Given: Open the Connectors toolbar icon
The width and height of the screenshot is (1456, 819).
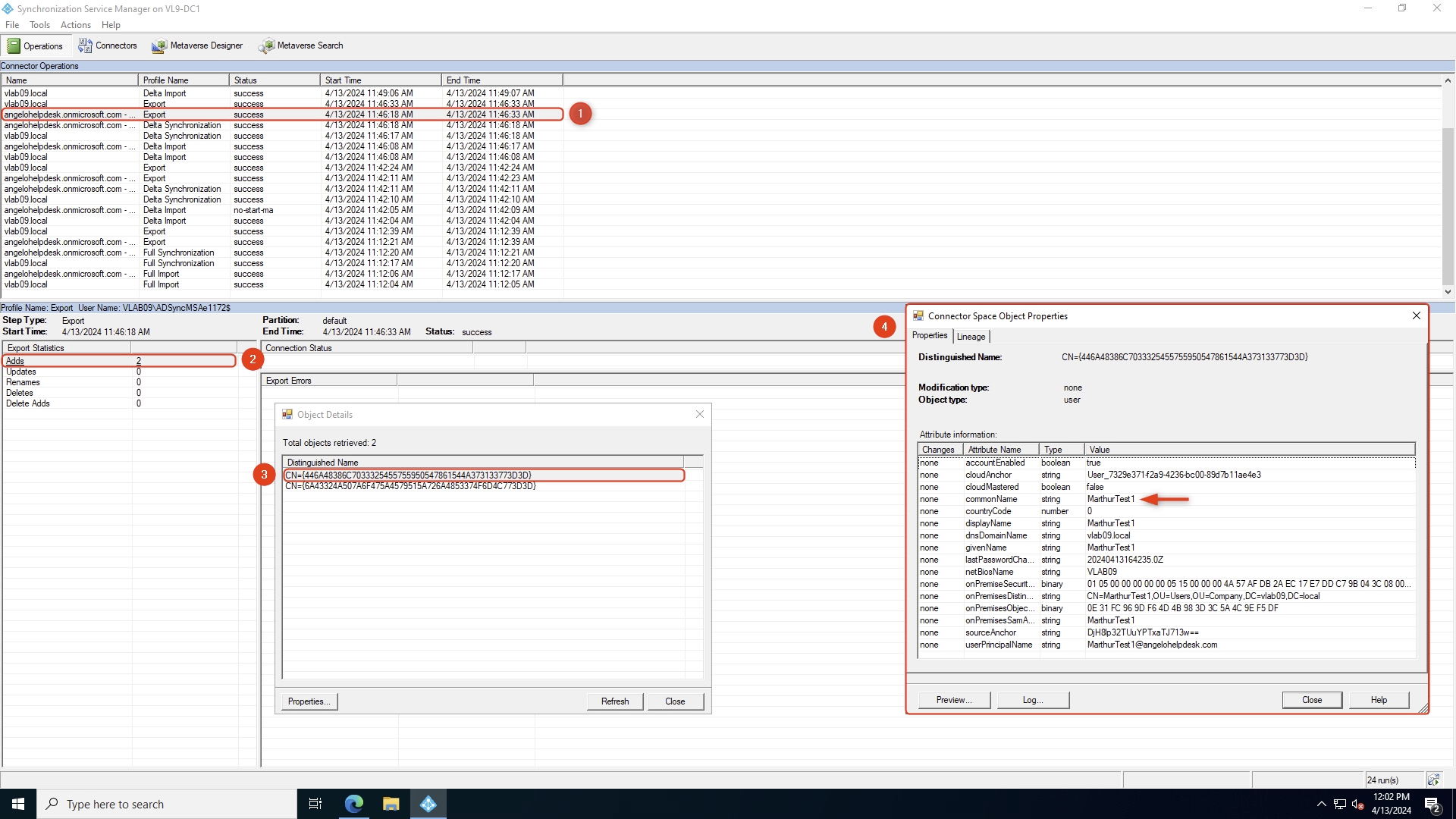Looking at the screenshot, I should tap(85, 46).
